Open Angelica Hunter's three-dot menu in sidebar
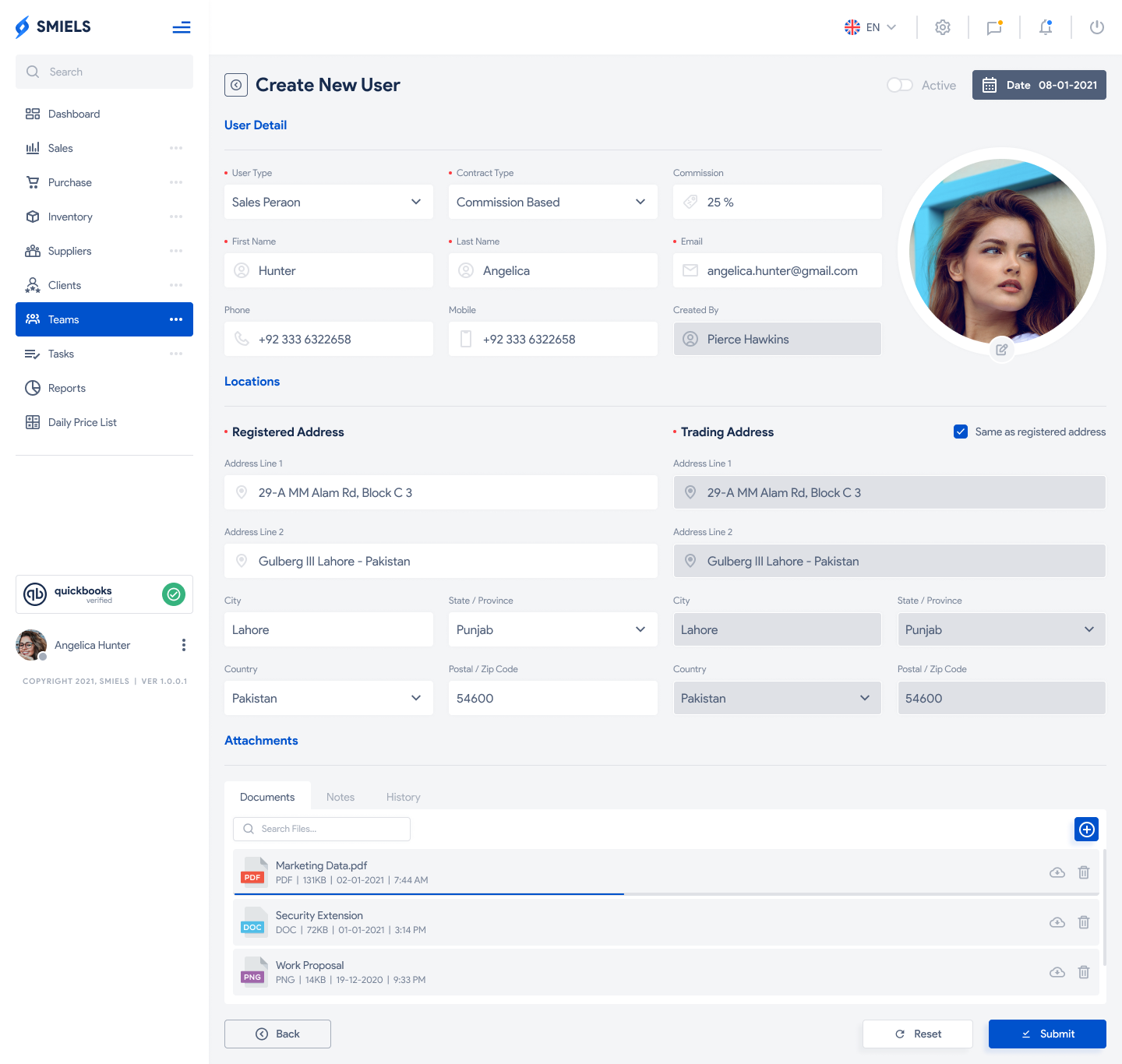The image size is (1122, 1064). coord(184,645)
